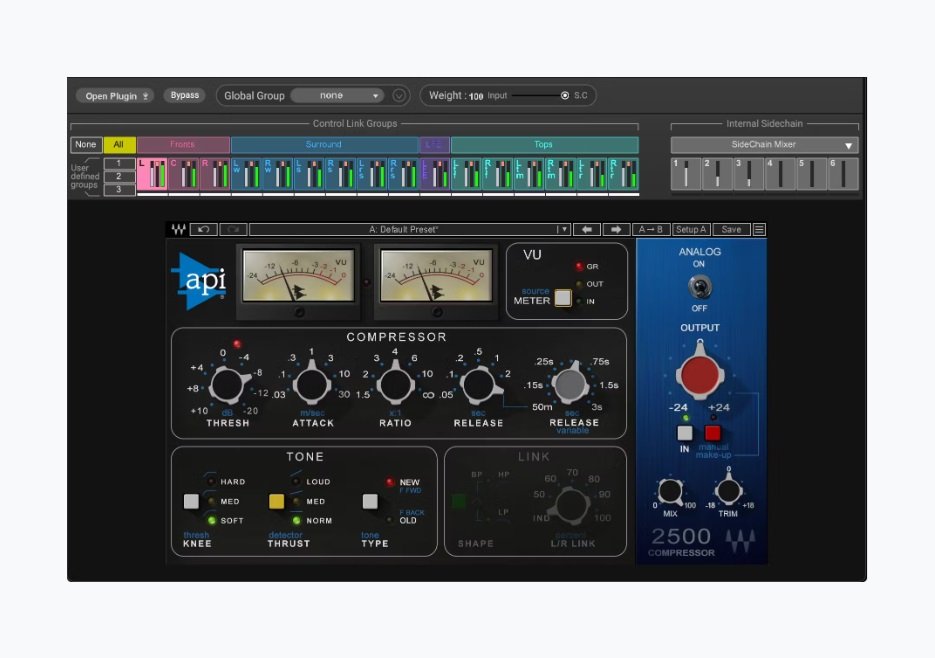This screenshot has height=658, width=935.
Task: Toggle the compressor IN button
Action: pyautogui.click(x=685, y=433)
